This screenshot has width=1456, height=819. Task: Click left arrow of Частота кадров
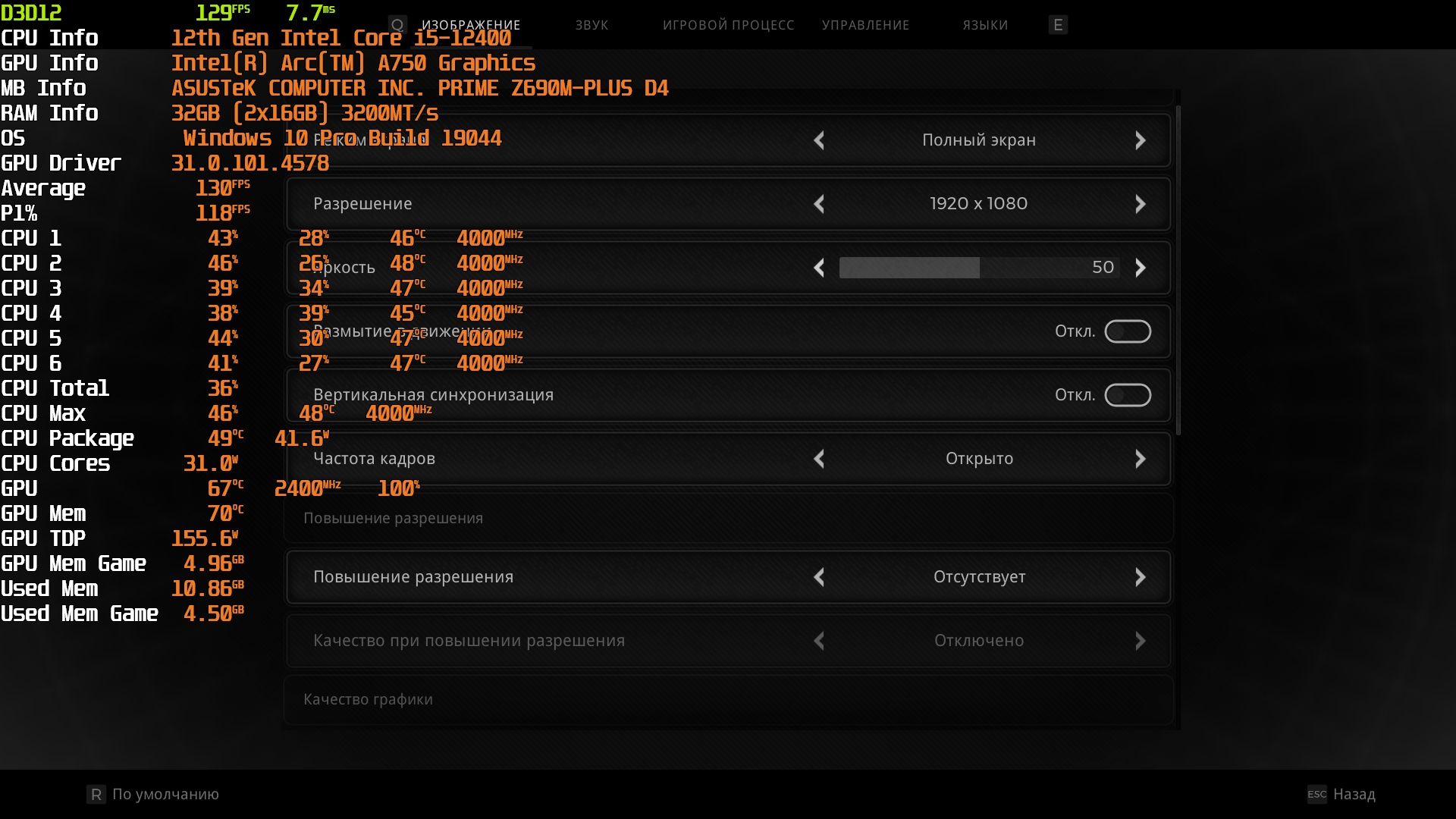pos(819,459)
